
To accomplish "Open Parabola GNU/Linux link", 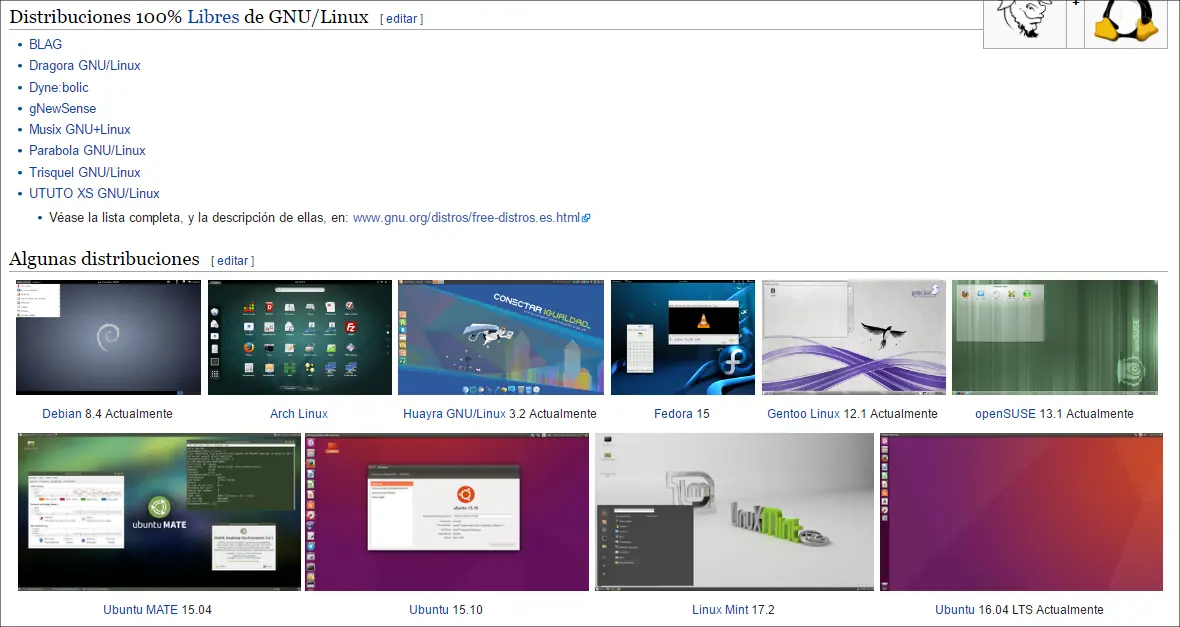I will click(87, 151).
